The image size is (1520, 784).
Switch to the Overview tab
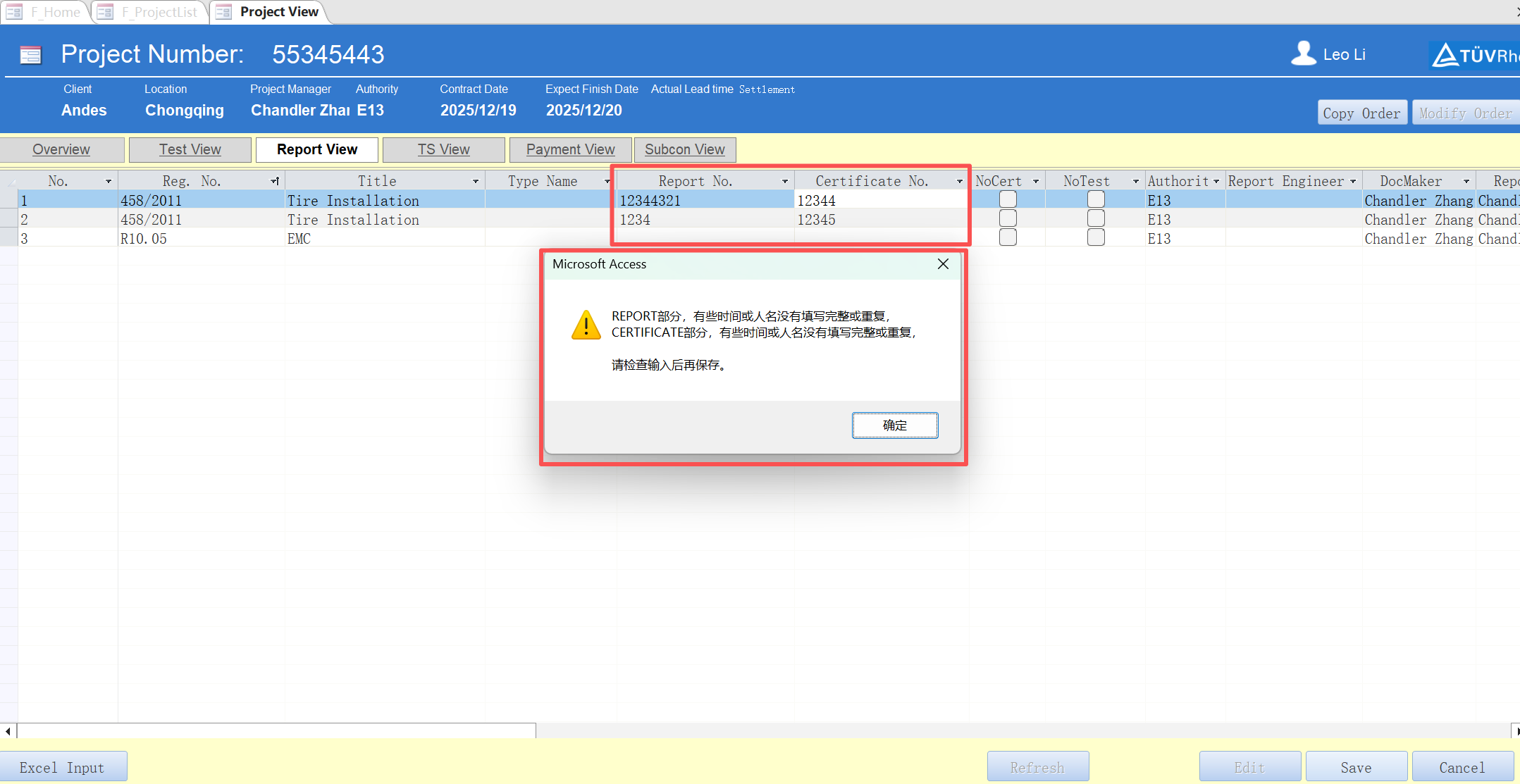click(x=61, y=149)
